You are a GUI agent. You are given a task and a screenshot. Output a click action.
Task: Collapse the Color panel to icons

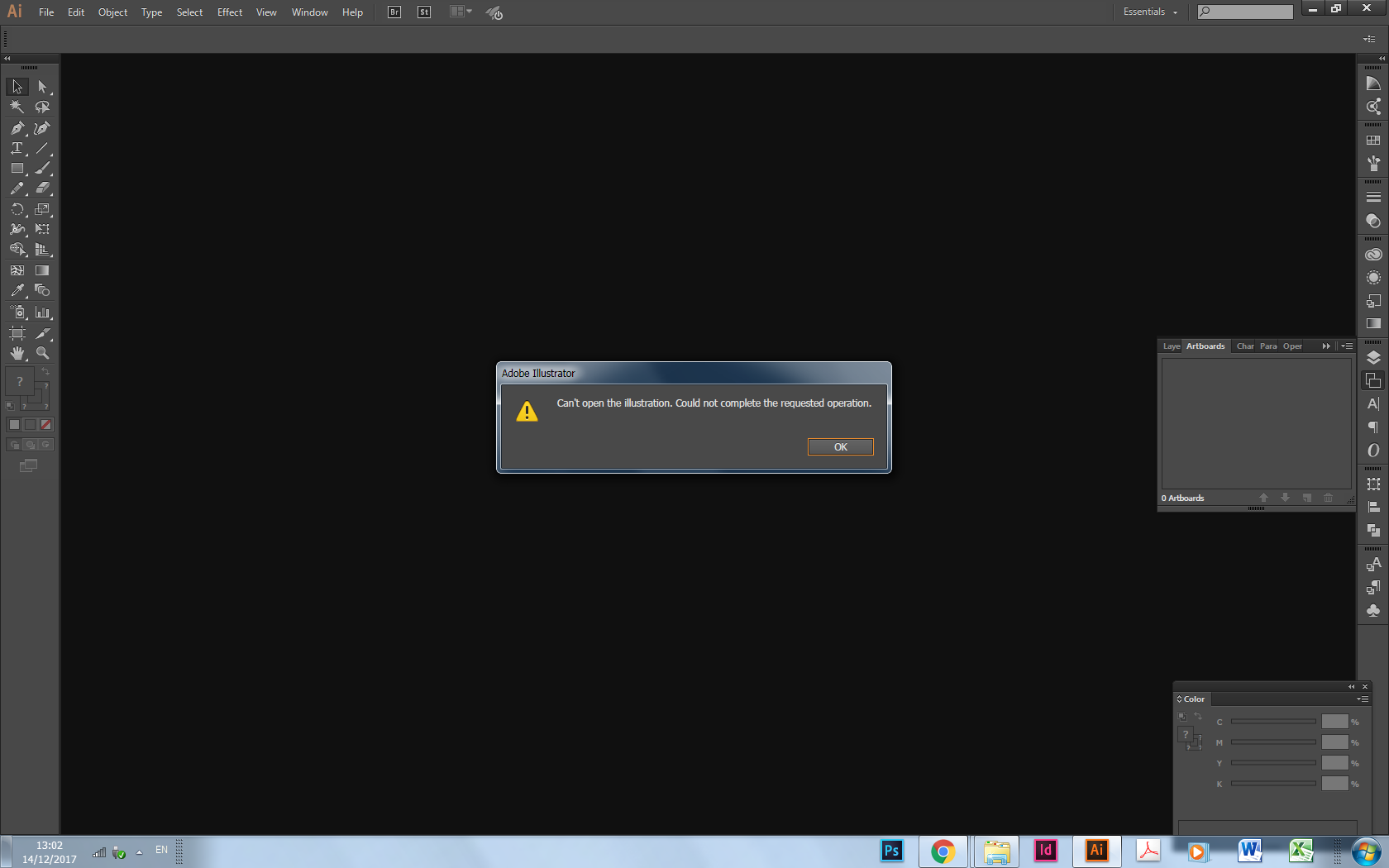point(1352,687)
